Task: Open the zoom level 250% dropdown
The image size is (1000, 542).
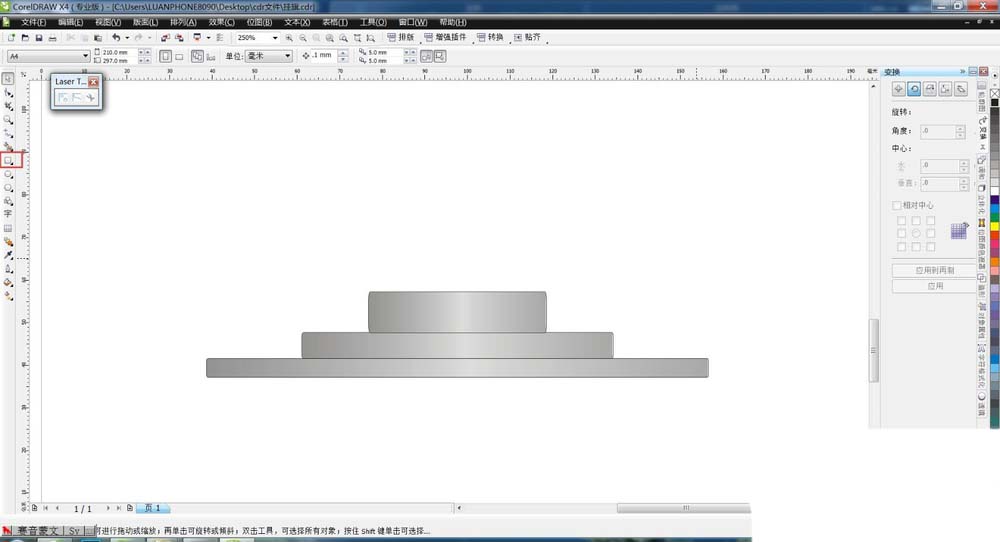Action: (x=276, y=38)
